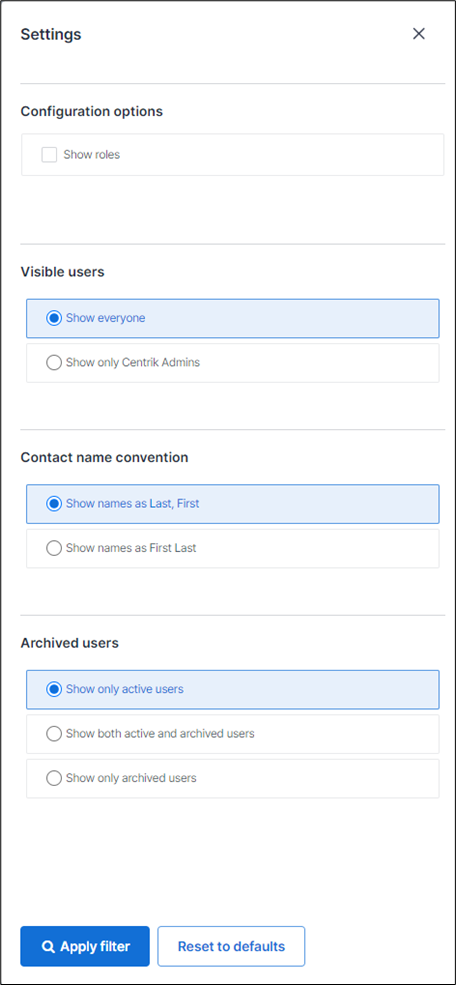This screenshot has height=985, width=456.
Task: Switch to Show names as First Last
Action: click(54, 548)
